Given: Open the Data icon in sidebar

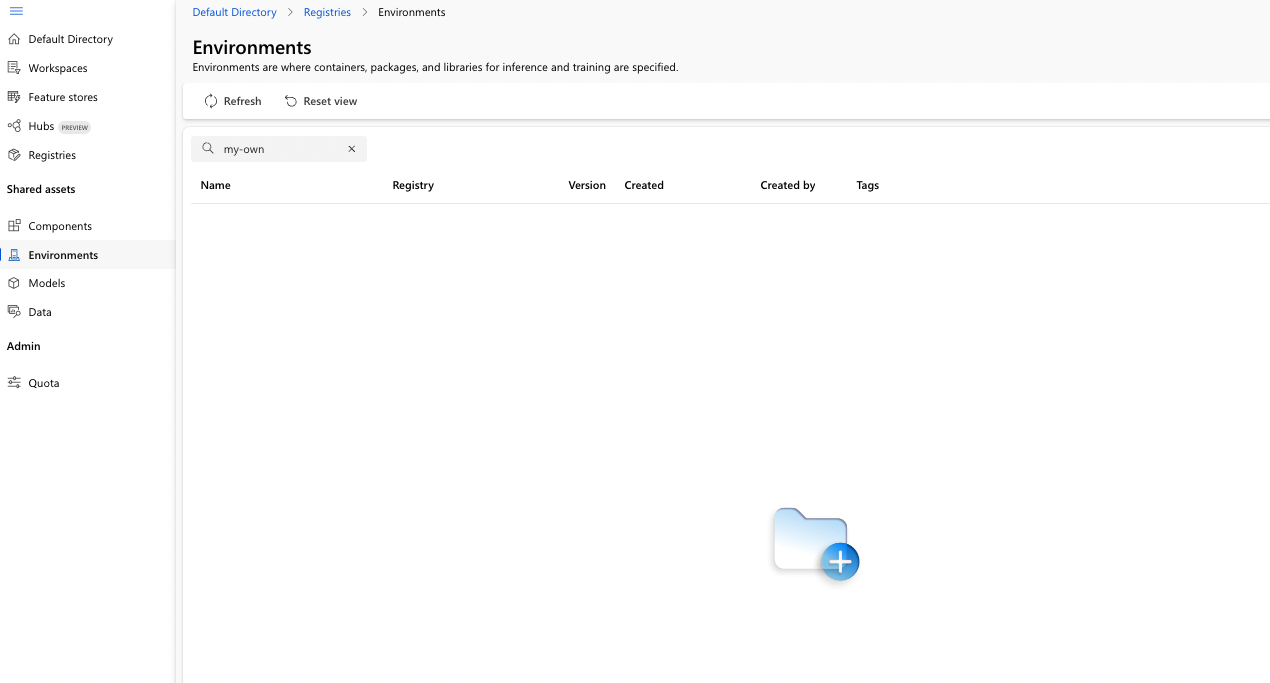Looking at the screenshot, I should click(14, 311).
